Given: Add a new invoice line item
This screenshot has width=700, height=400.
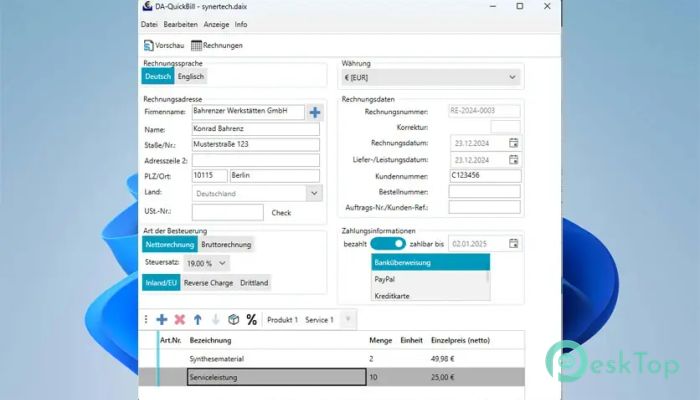Looking at the screenshot, I should (x=162, y=319).
